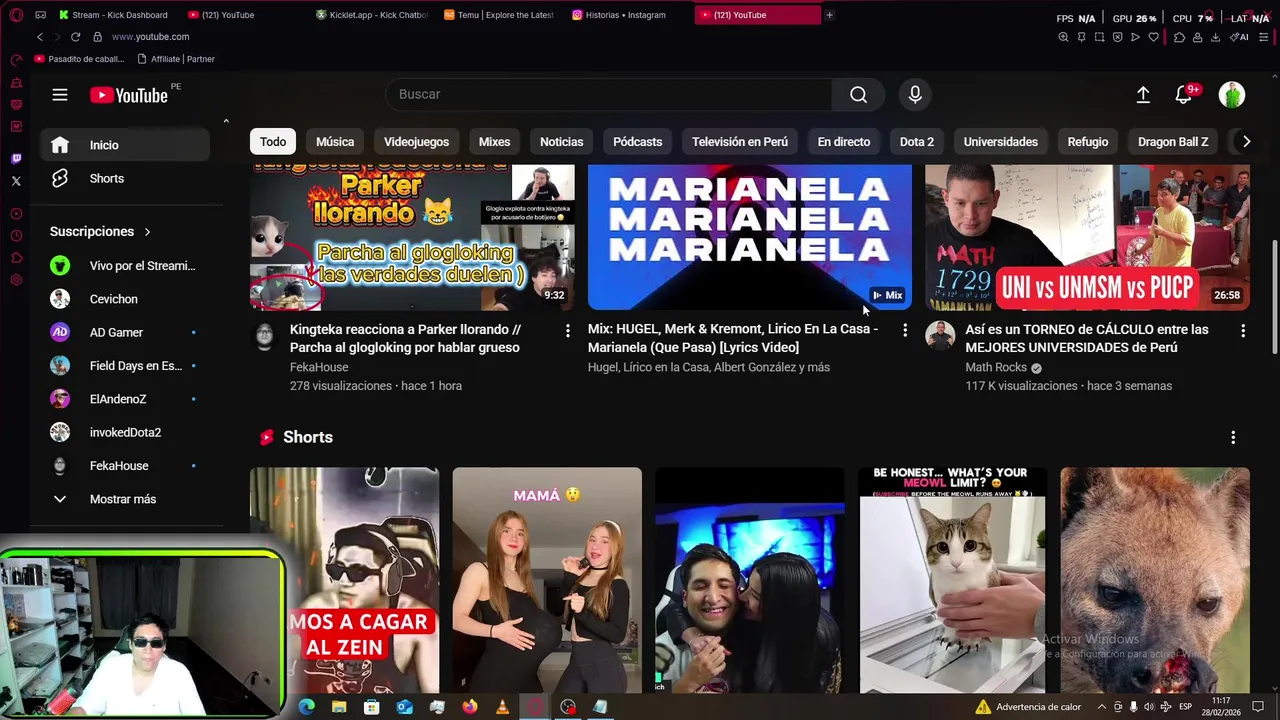Reload the current page

[x=75, y=37]
